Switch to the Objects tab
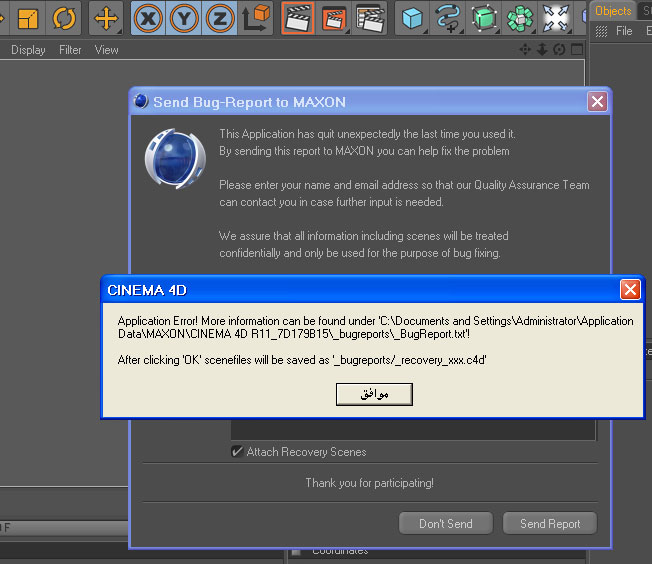The image size is (652, 564). (x=613, y=11)
